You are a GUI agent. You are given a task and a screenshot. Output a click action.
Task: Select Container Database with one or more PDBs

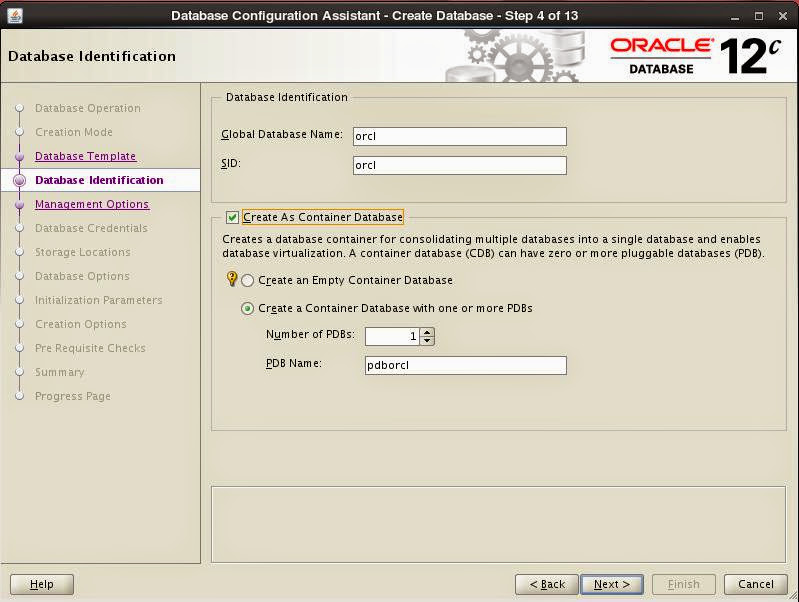coord(248,308)
